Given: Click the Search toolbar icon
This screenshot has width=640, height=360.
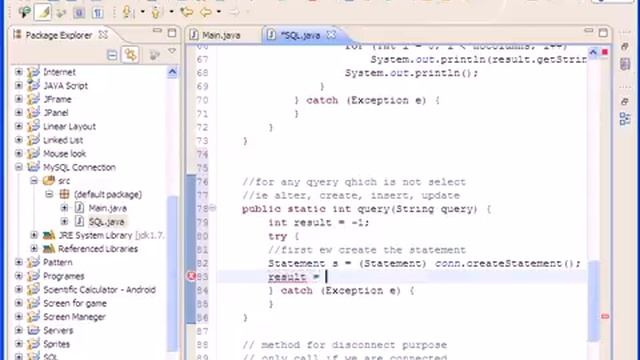Looking at the screenshot, I should coord(24,12).
